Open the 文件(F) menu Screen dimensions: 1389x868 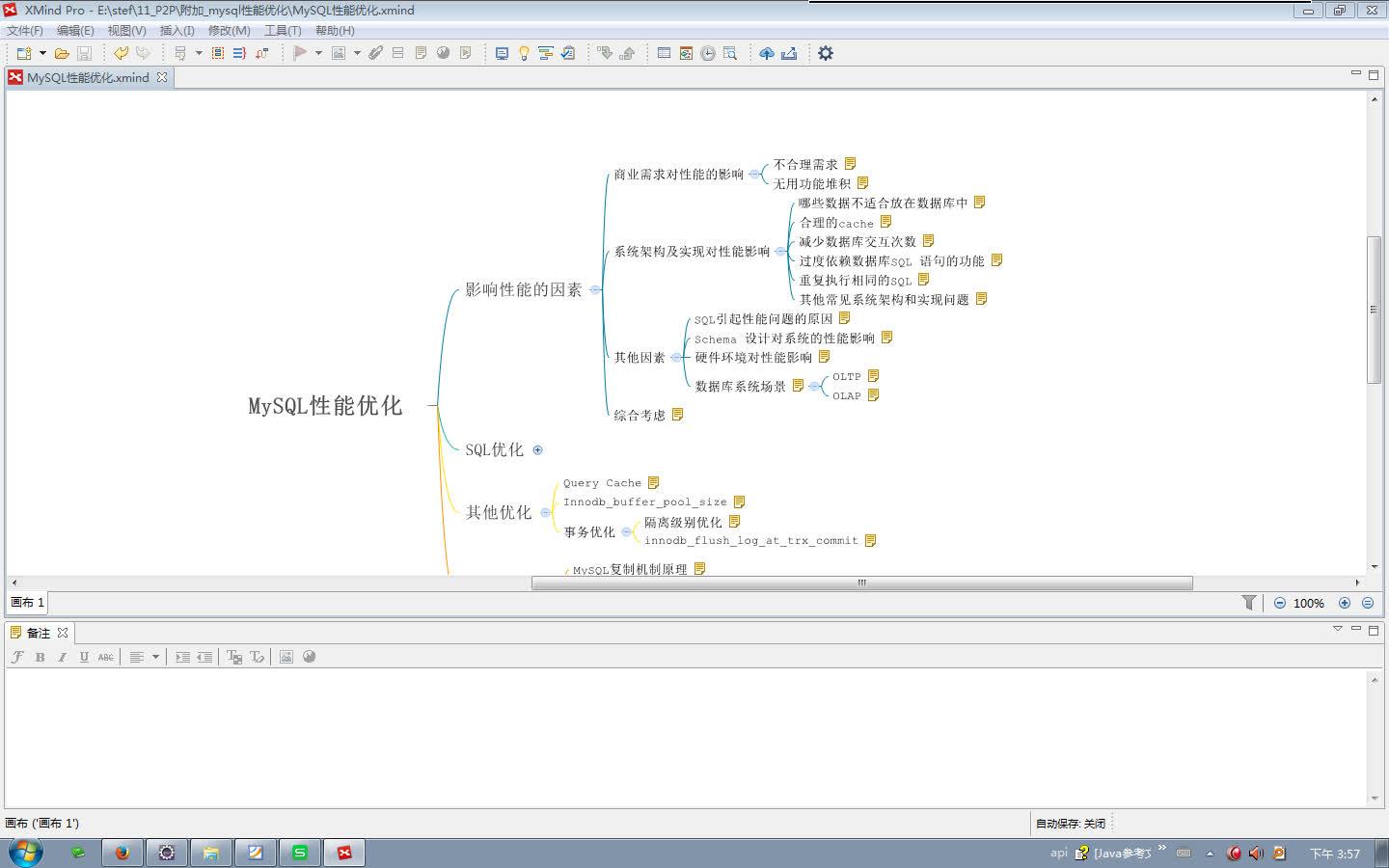click(25, 30)
